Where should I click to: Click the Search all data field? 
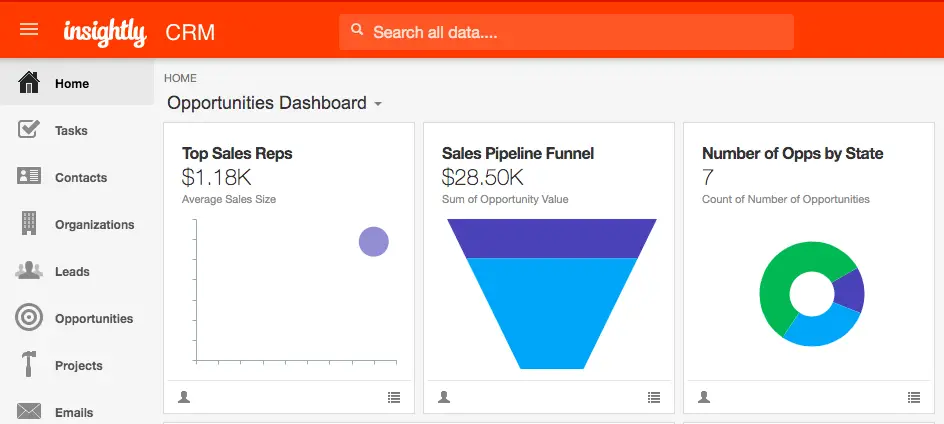(x=566, y=32)
